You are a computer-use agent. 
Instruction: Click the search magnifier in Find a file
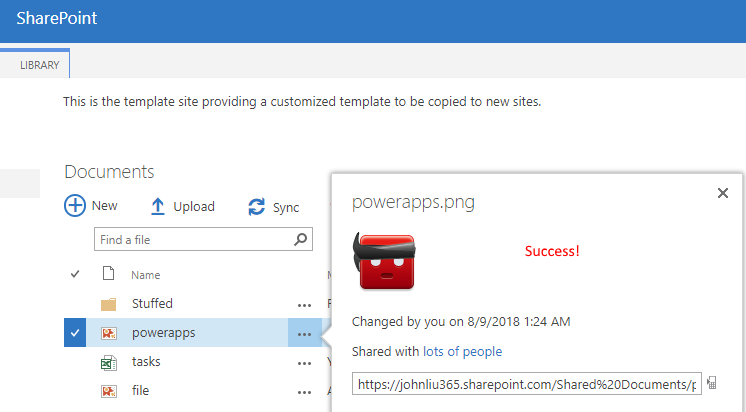tap(300, 240)
